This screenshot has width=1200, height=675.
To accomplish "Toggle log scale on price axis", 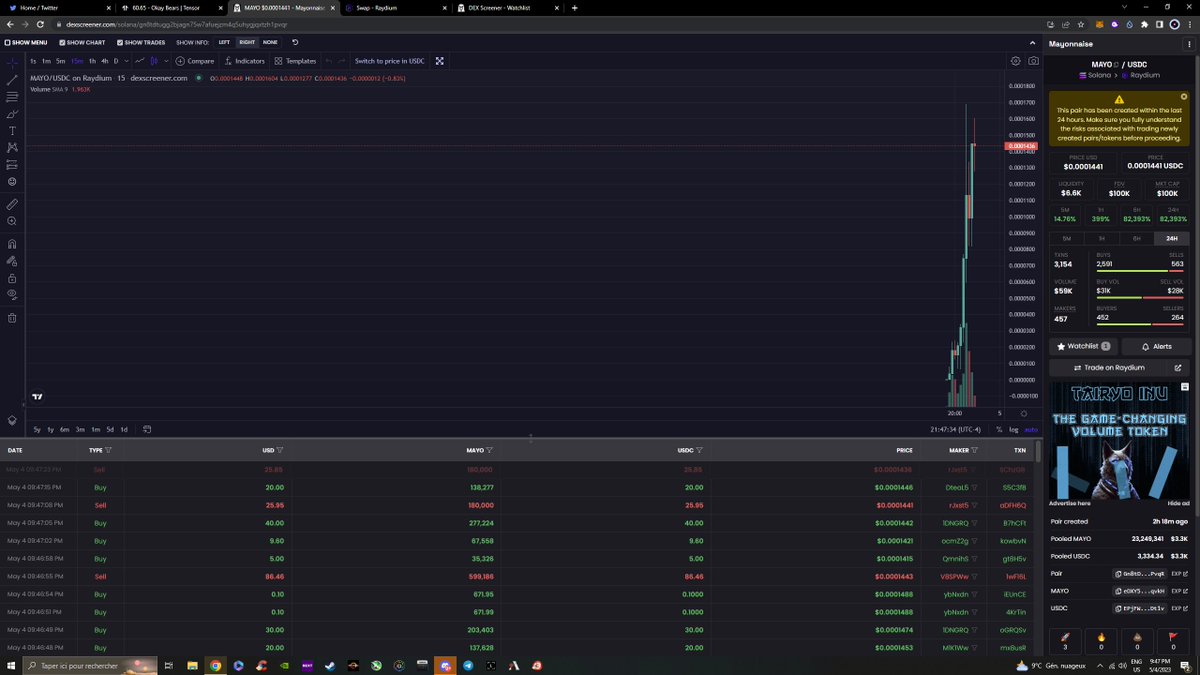I will point(1014,429).
